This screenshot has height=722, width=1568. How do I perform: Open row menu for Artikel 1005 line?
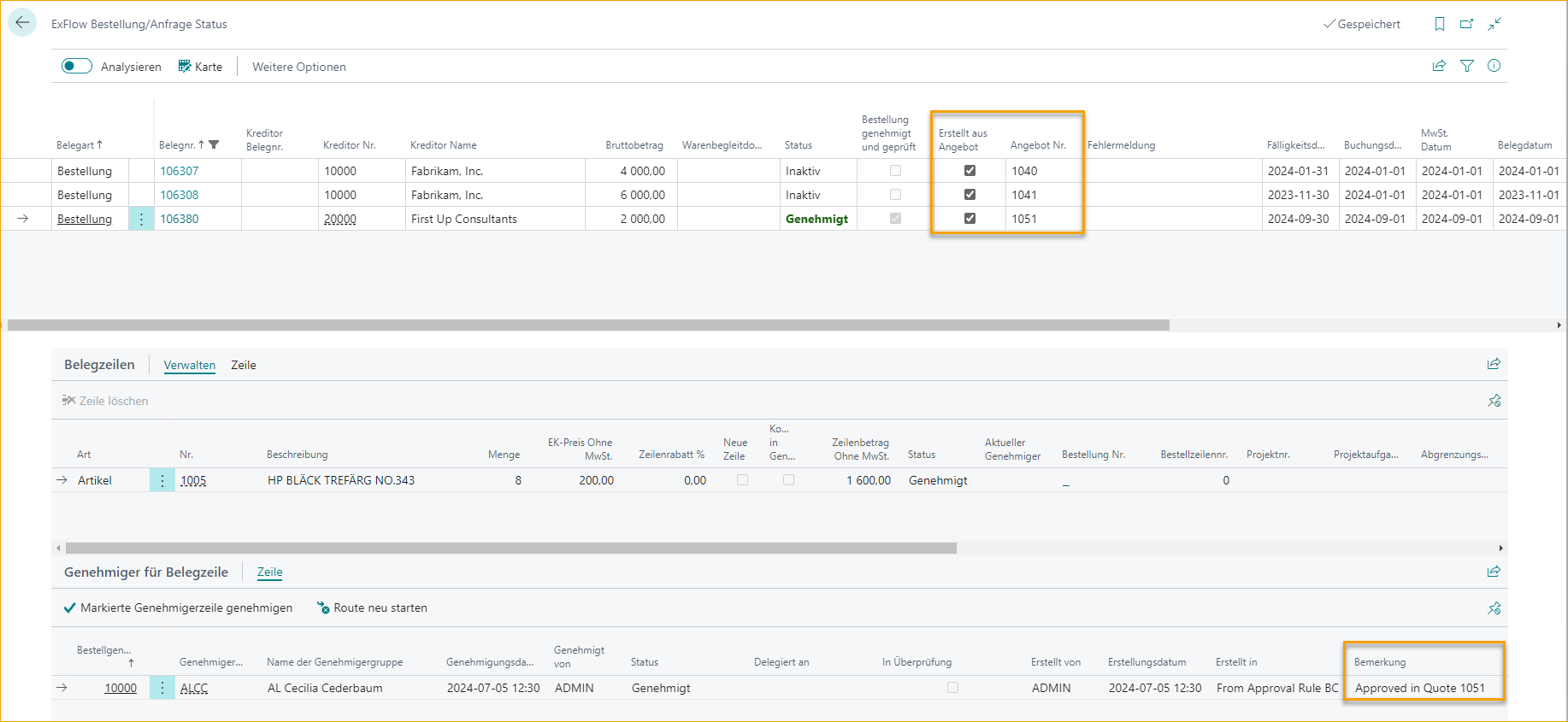pos(162,480)
